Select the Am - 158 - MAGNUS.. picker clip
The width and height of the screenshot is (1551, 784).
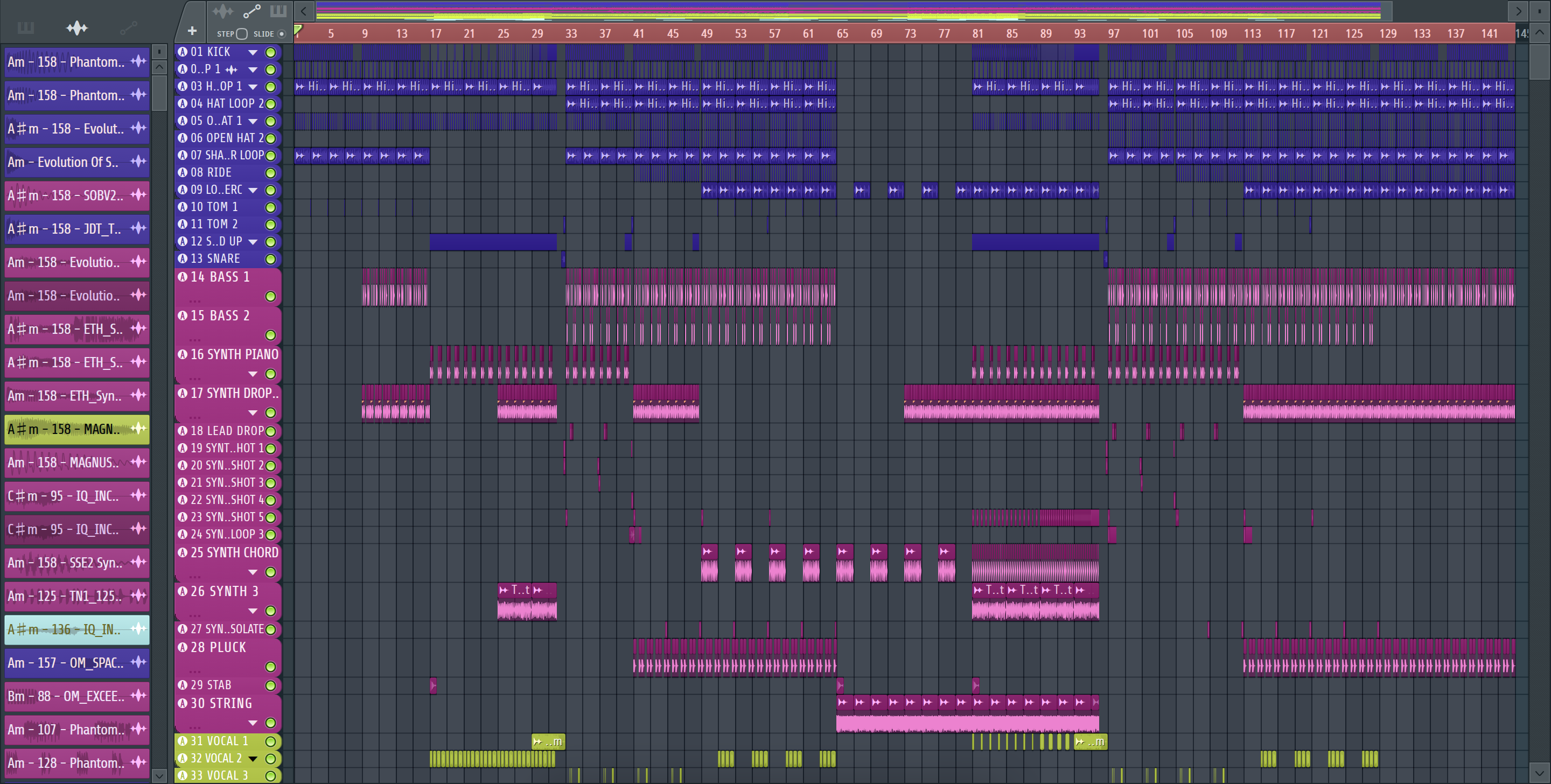[77, 463]
